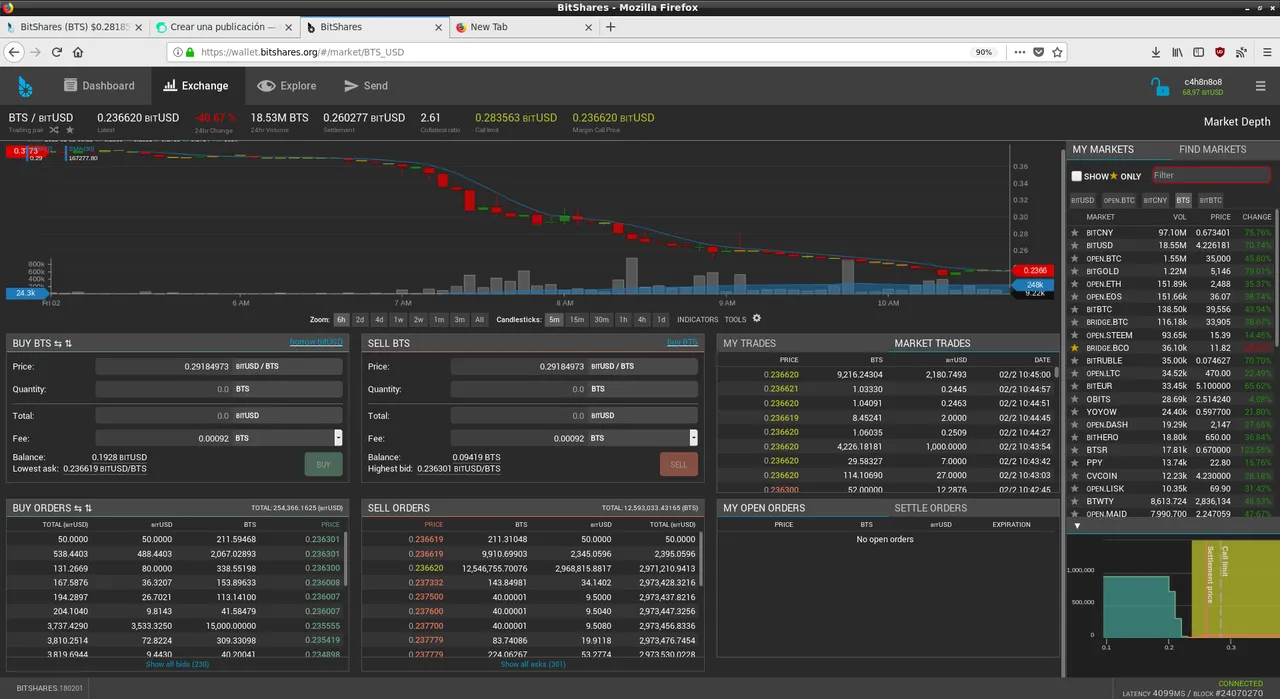The width and height of the screenshot is (1280, 699).
Task: Open the Send page
Action: pyautogui.click(x=366, y=86)
